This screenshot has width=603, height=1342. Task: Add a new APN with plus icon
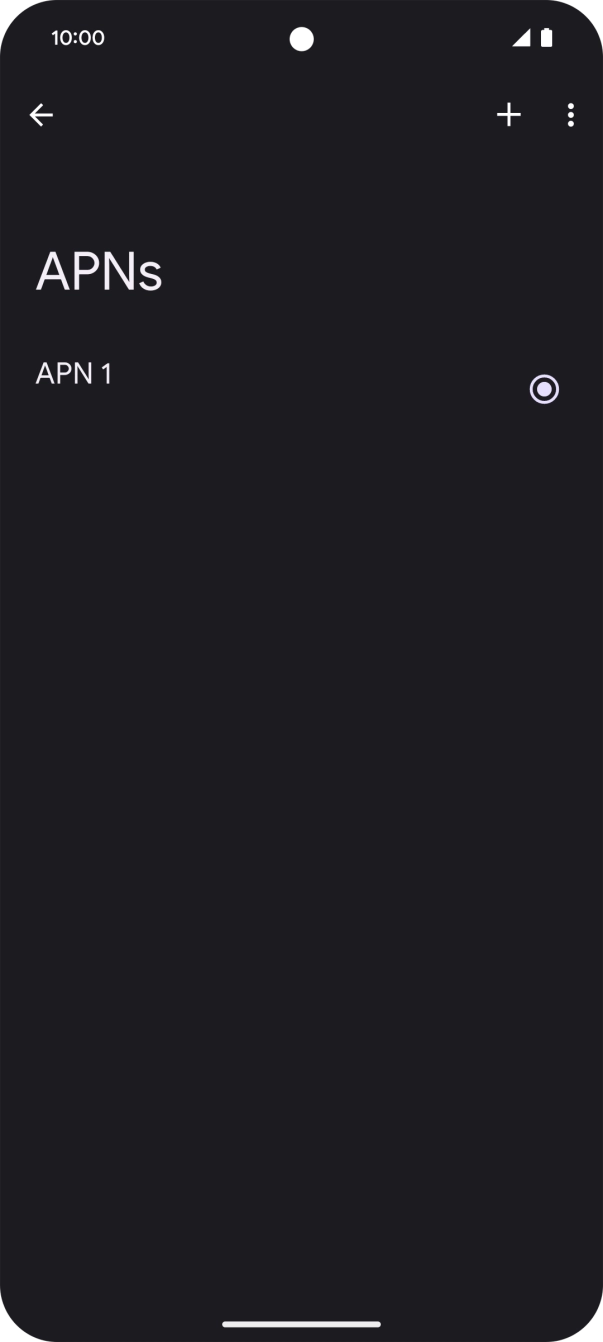[509, 115]
